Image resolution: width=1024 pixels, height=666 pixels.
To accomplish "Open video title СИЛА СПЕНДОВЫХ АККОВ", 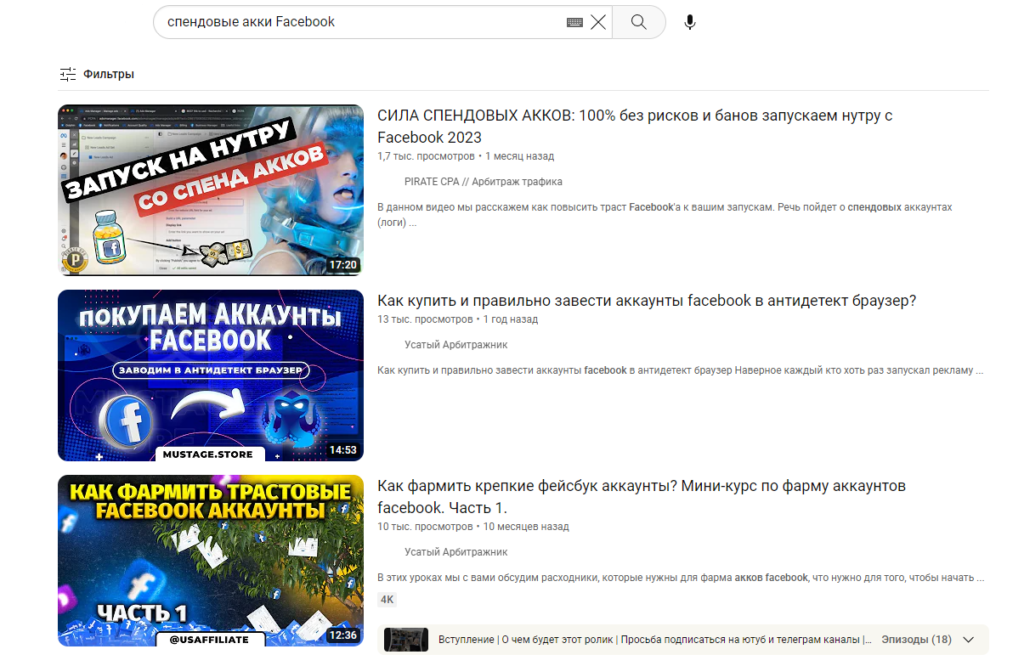I will (635, 126).
